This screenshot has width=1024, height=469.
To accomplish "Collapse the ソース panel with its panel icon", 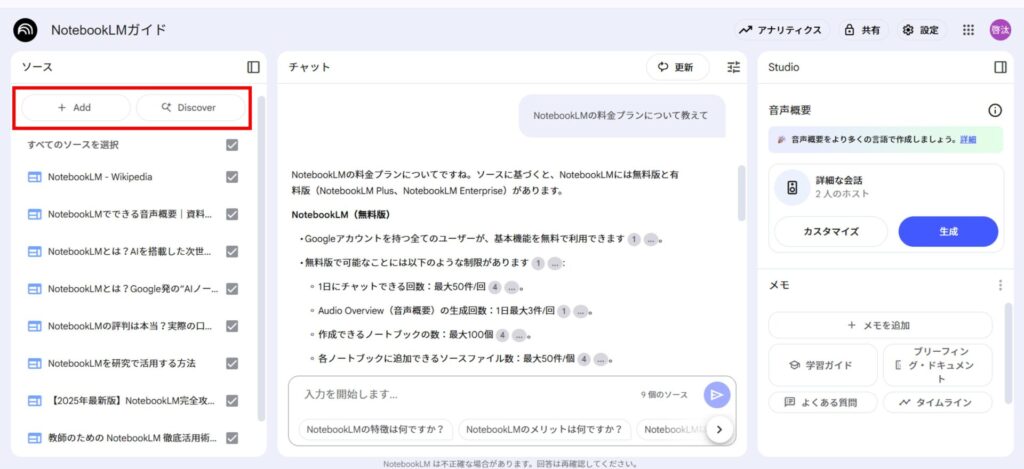I will pyautogui.click(x=253, y=67).
